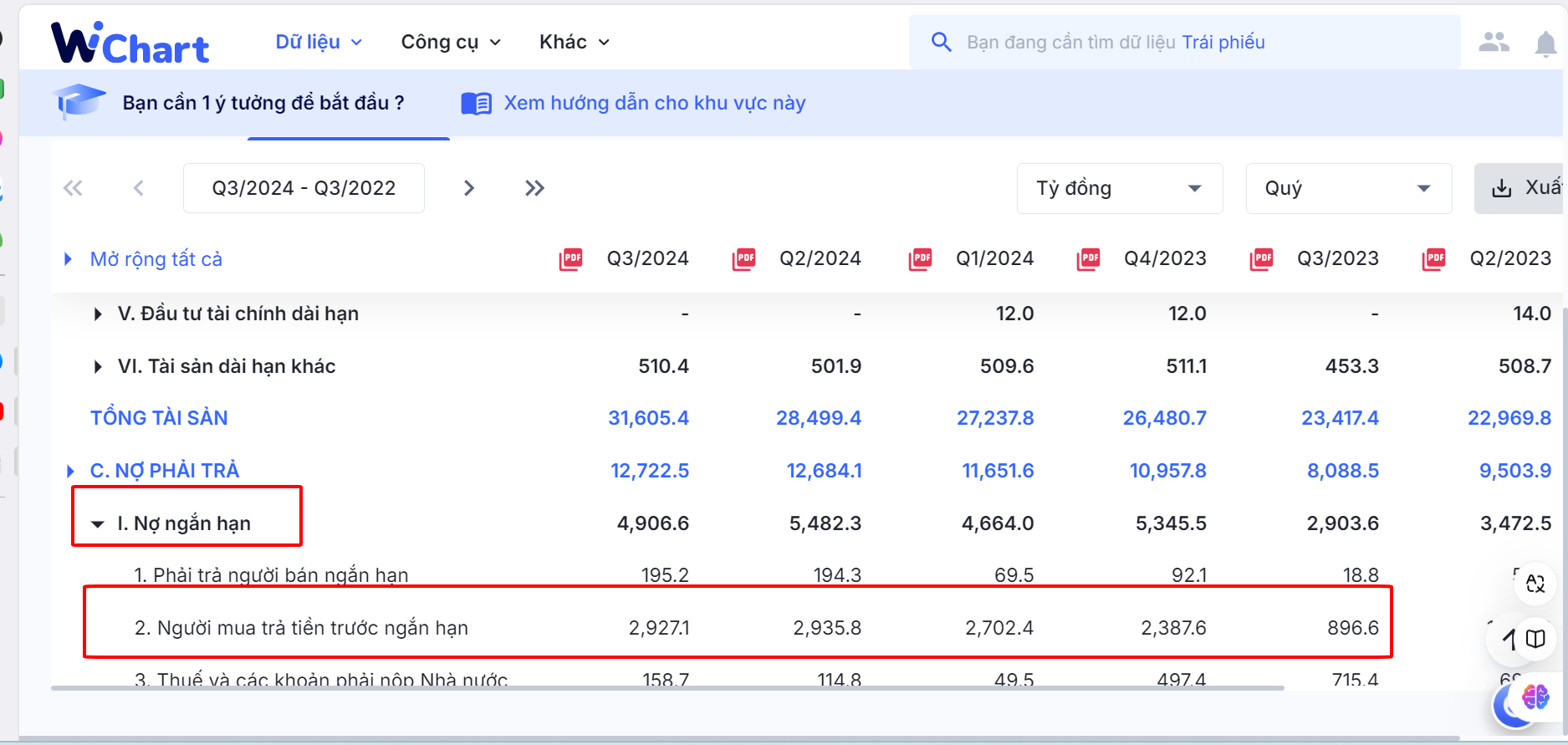
Task: Click value 510.4 in Tài sản dài hạn khác
Action: point(664,366)
